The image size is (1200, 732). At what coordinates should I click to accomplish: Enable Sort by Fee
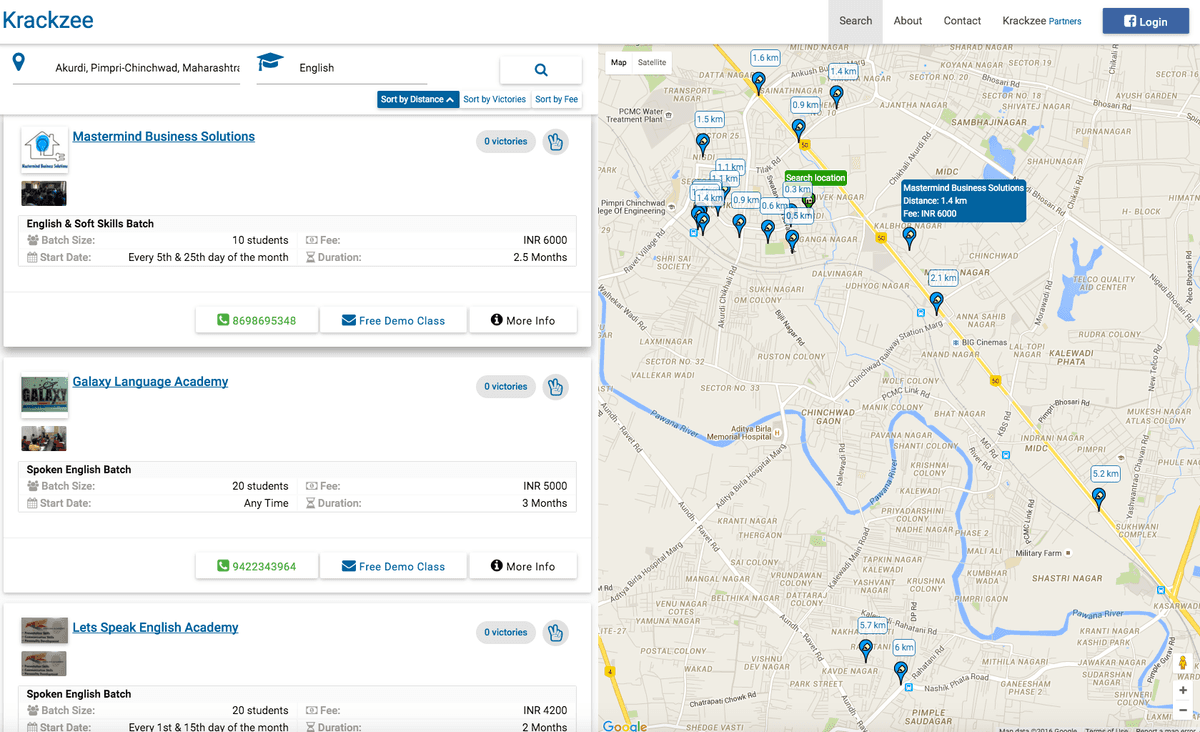tap(556, 100)
